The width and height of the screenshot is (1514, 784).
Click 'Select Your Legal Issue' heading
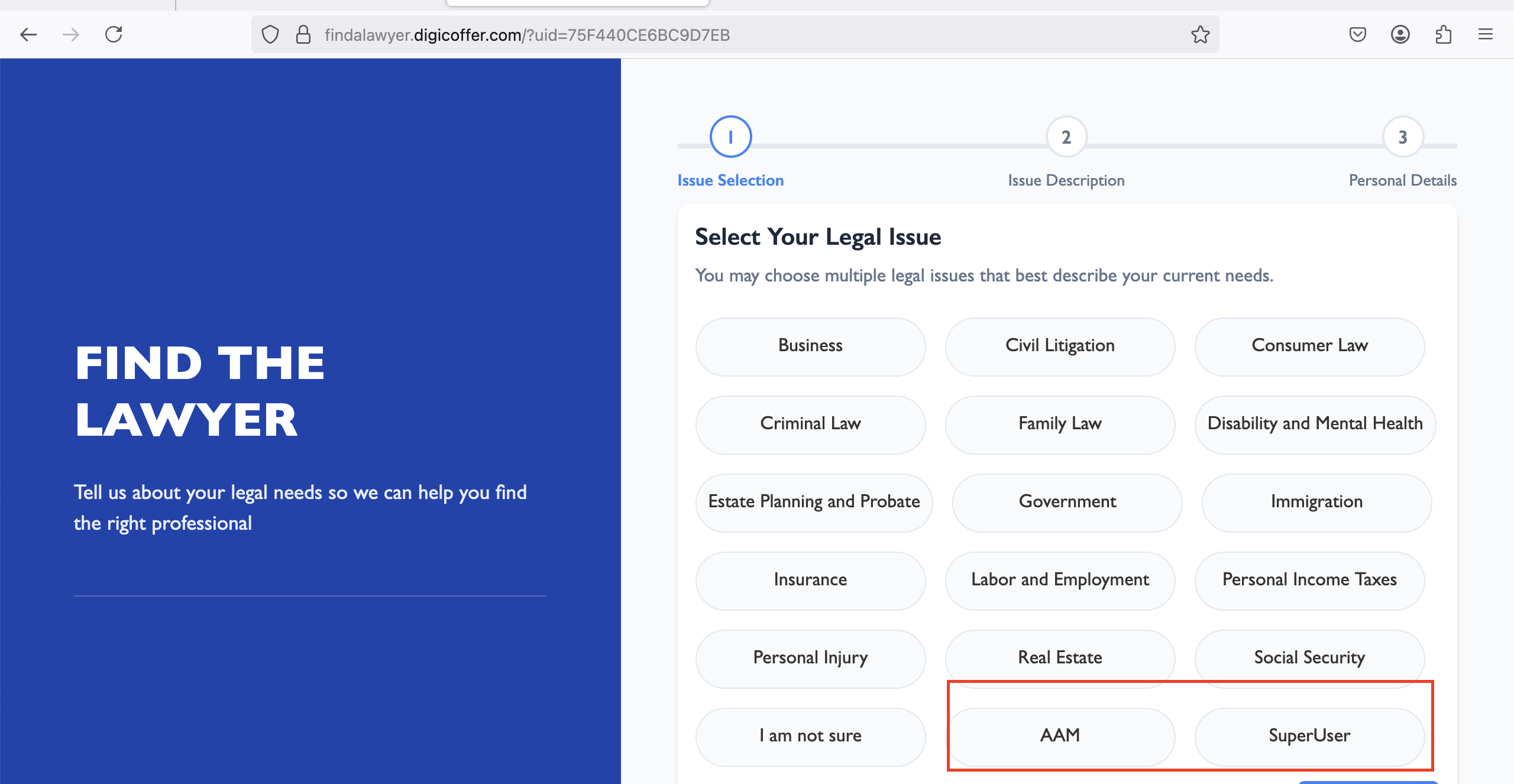point(818,237)
